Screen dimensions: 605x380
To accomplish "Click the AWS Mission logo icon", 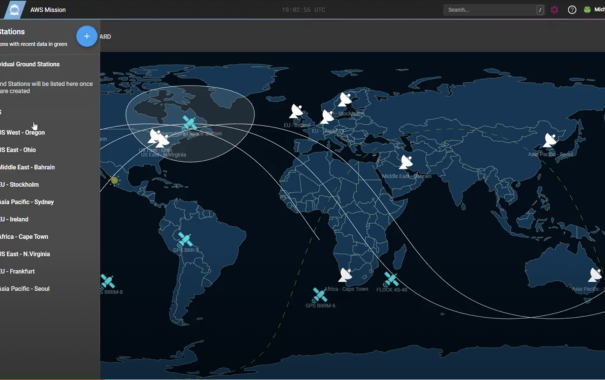I will point(15,10).
